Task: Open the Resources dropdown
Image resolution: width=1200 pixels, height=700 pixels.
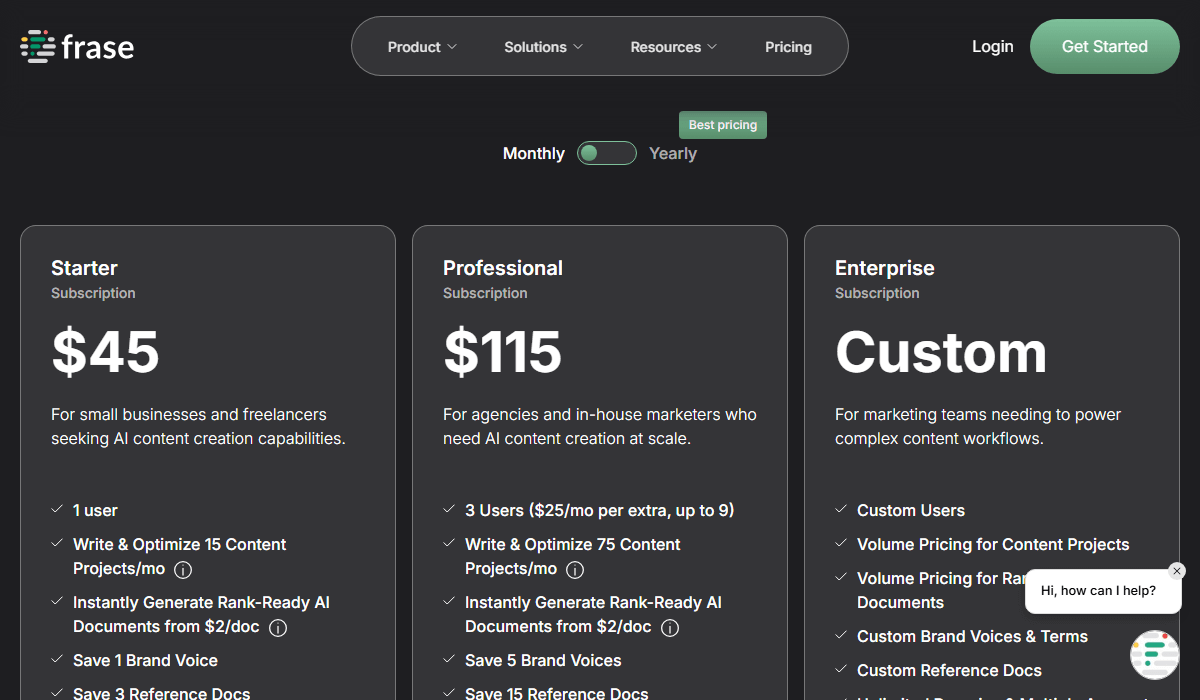Action: coord(674,47)
